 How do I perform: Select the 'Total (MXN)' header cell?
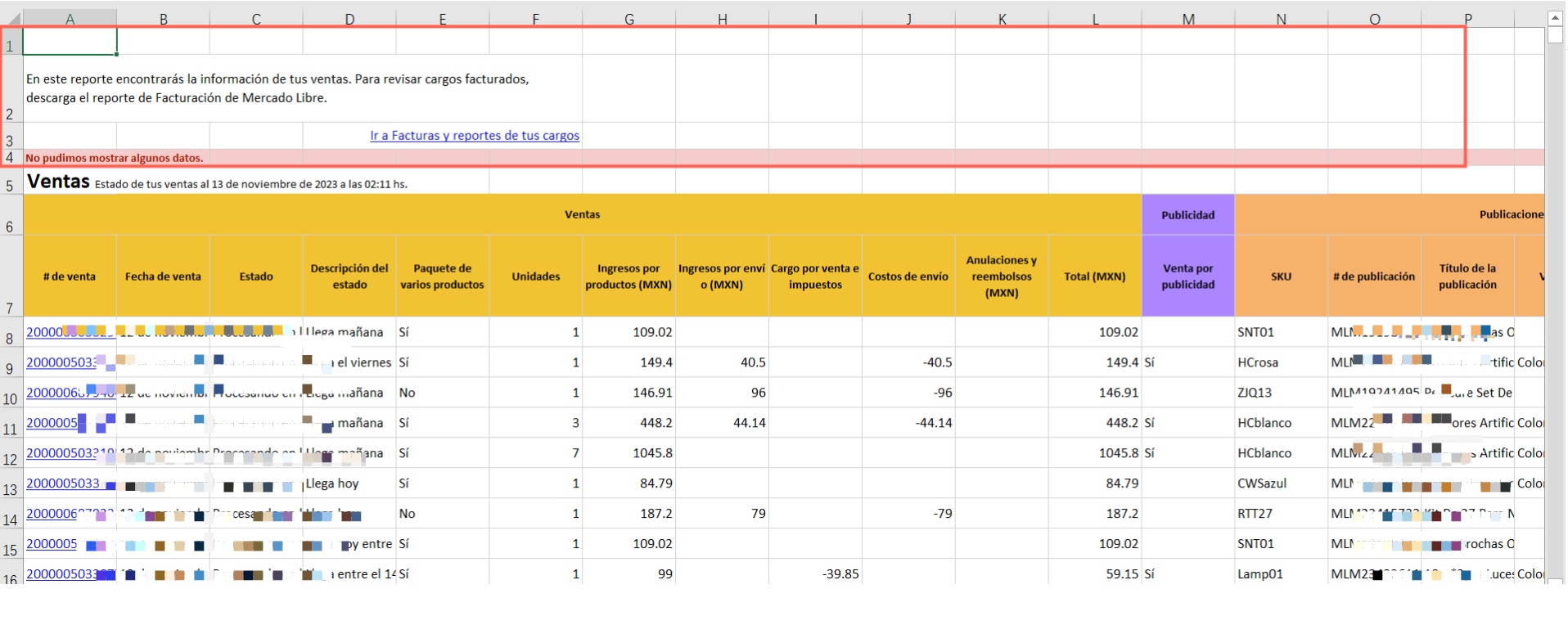point(1094,277)
